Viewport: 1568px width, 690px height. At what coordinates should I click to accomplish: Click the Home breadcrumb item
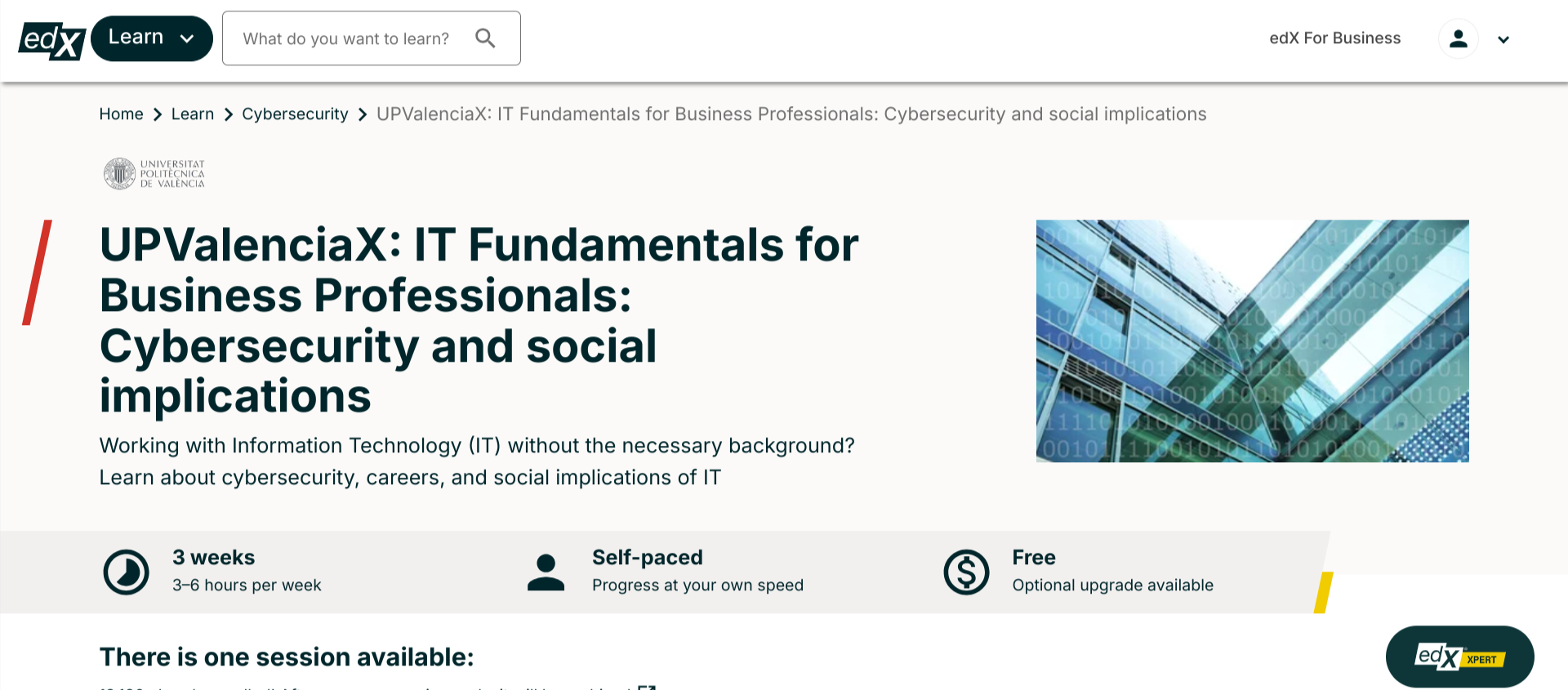click(121, 114)
